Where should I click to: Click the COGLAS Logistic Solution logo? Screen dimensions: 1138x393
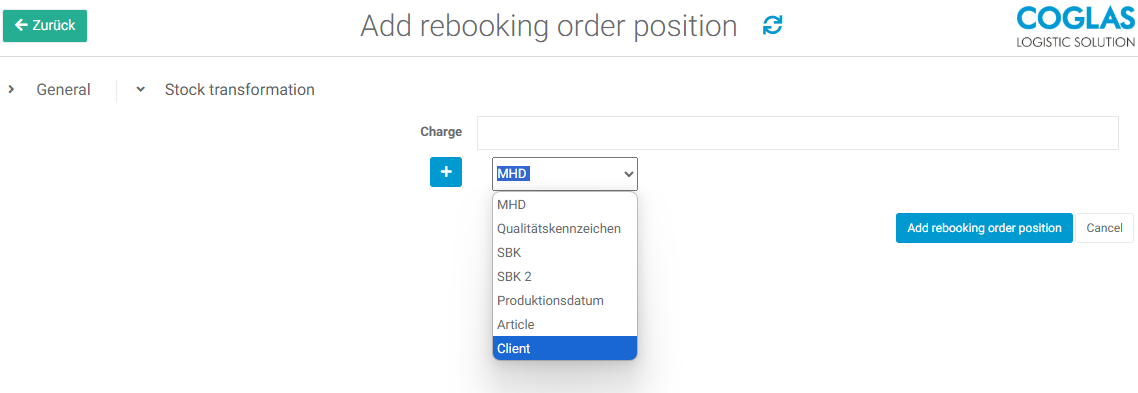point(1077,26)
